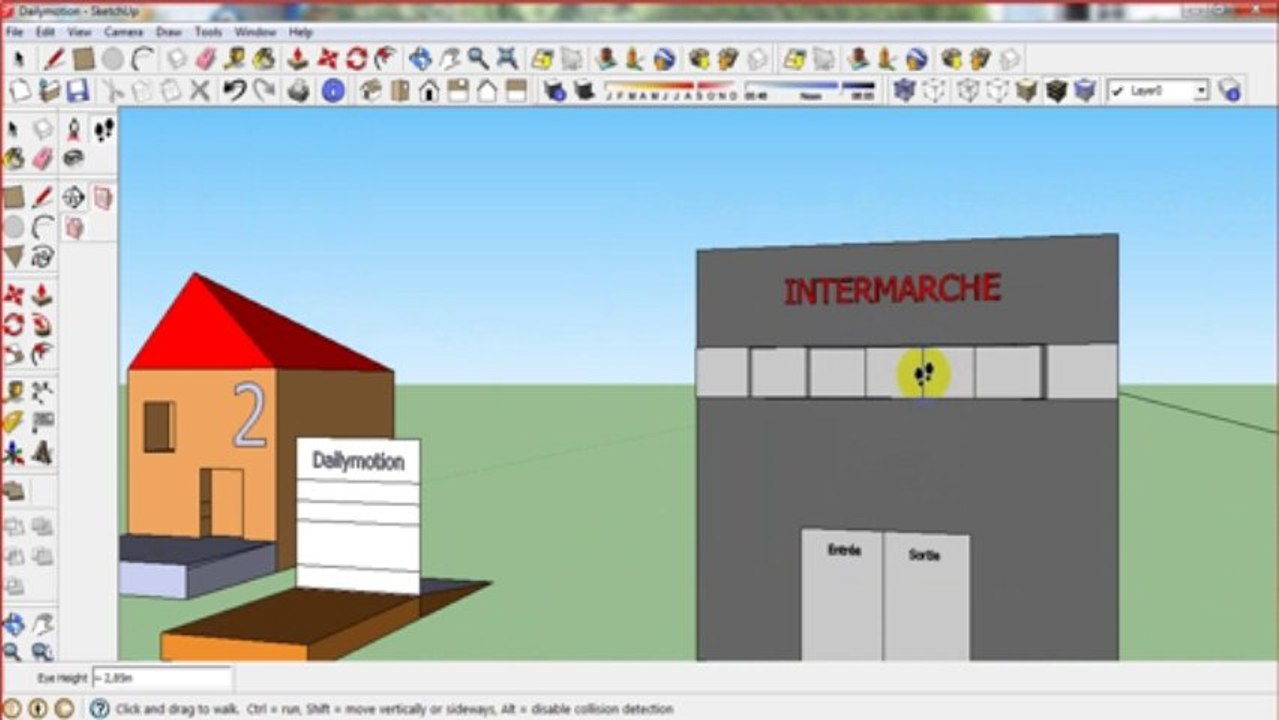Screen dimensions: 1279x720
Task: Click the Cut scissors icon
Action: 111,91
